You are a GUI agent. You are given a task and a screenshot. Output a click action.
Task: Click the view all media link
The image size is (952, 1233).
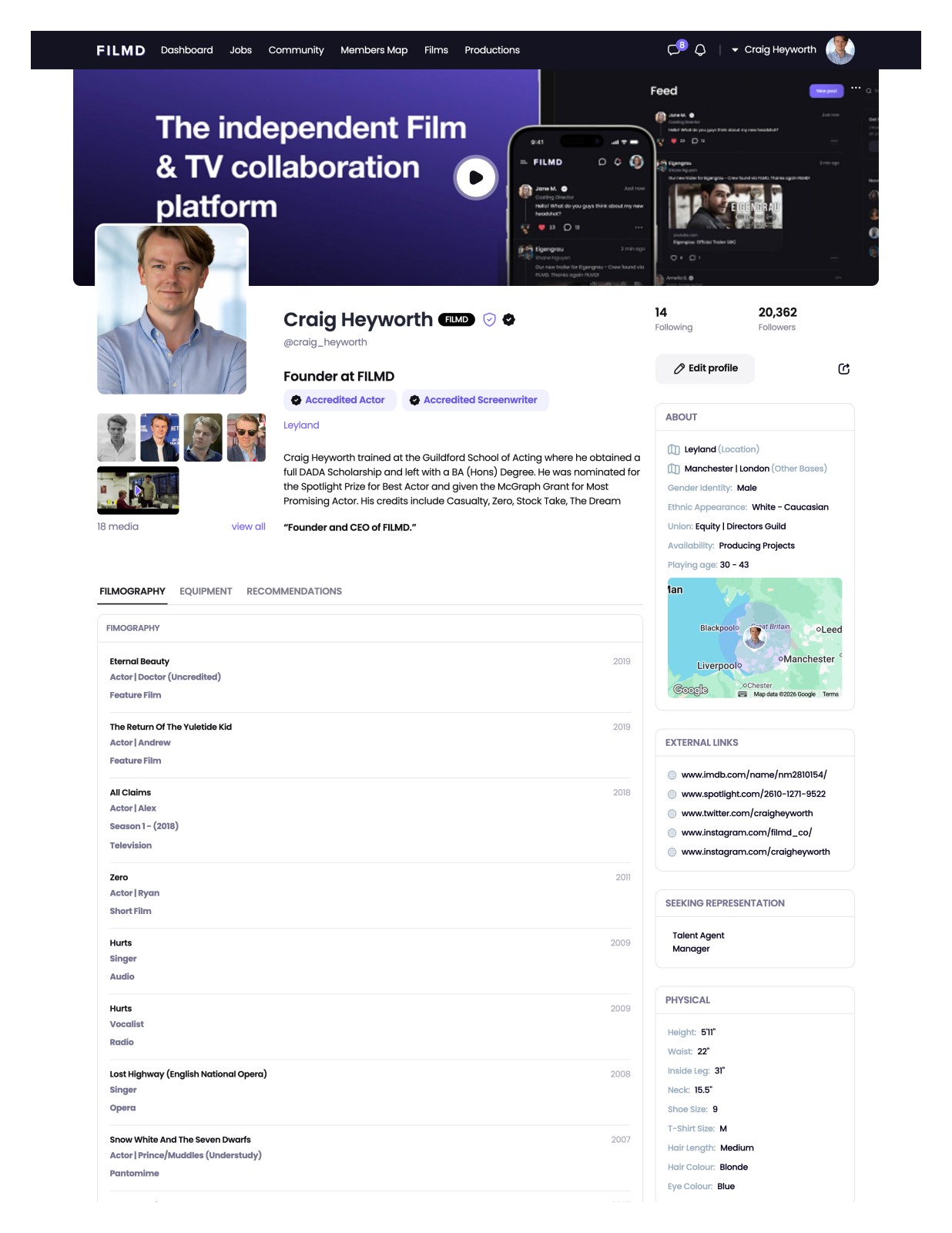click(x=248, y=526)
